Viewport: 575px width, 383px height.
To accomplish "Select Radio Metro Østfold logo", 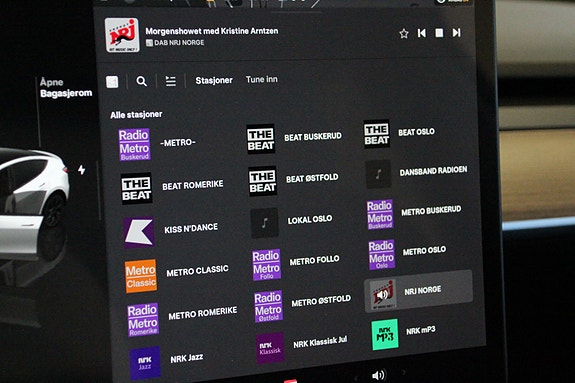I will point(268,307).
